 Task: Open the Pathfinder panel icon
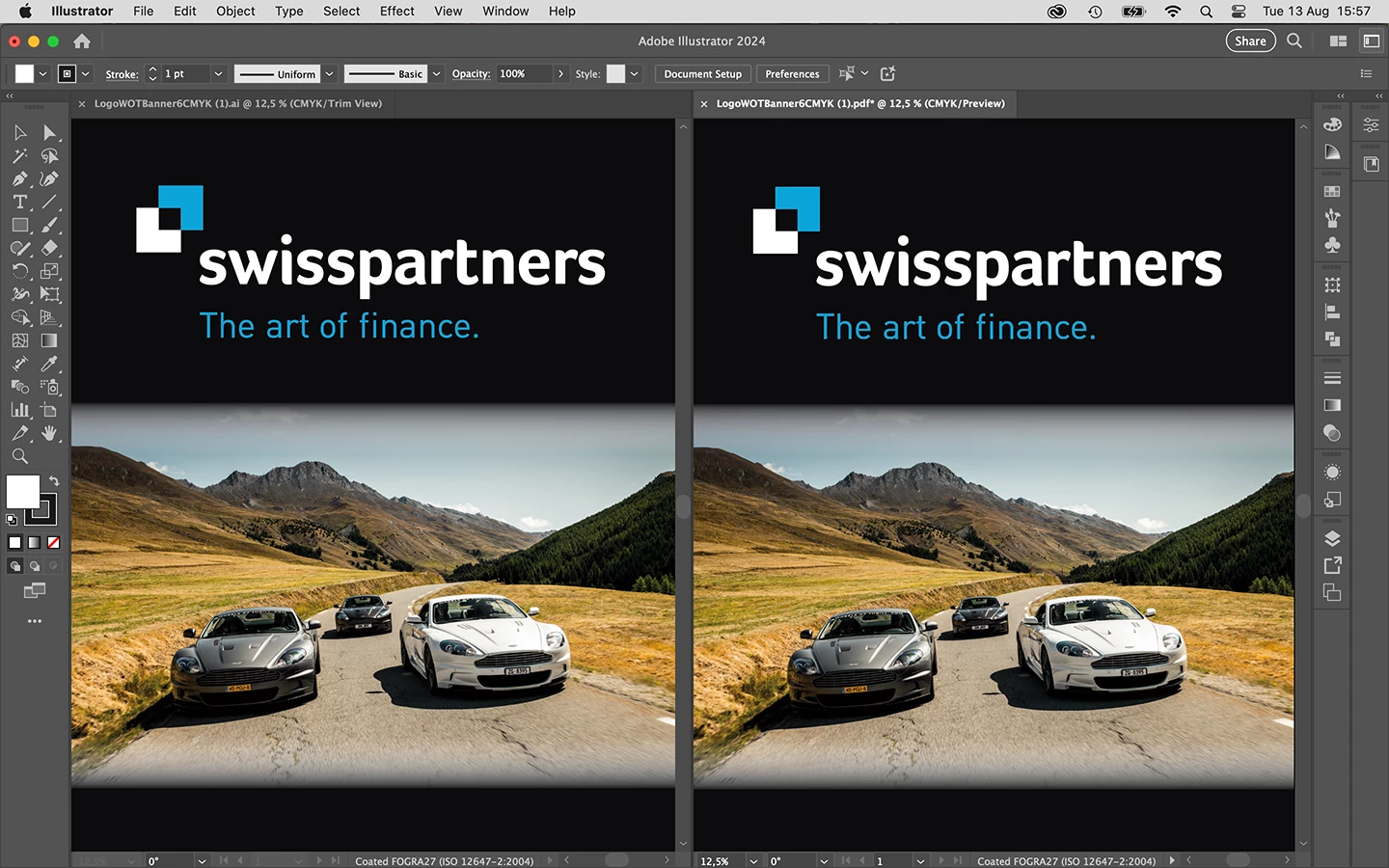pos(1332,339)
